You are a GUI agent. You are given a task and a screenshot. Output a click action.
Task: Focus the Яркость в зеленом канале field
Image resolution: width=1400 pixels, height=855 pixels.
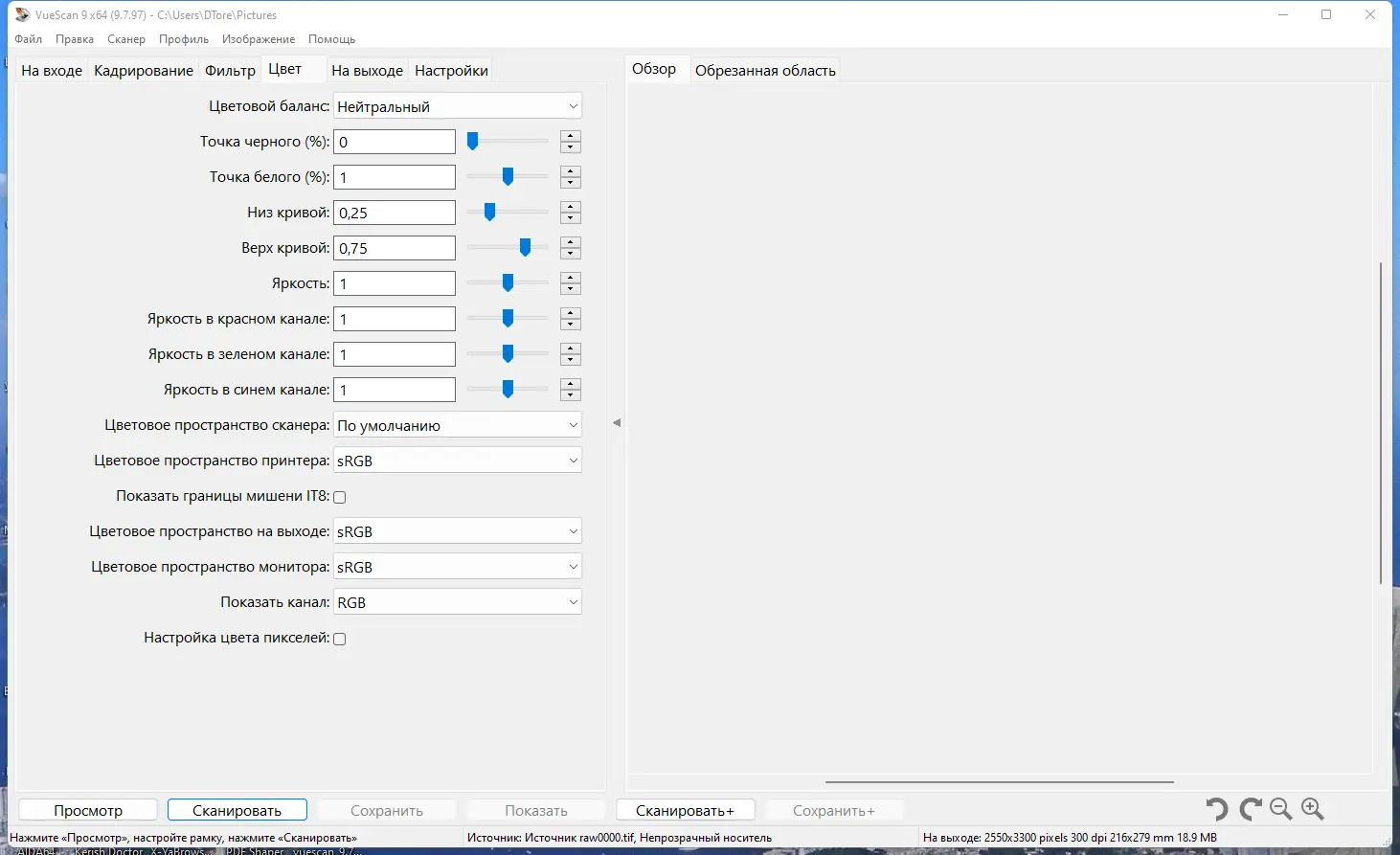point(395,354)
